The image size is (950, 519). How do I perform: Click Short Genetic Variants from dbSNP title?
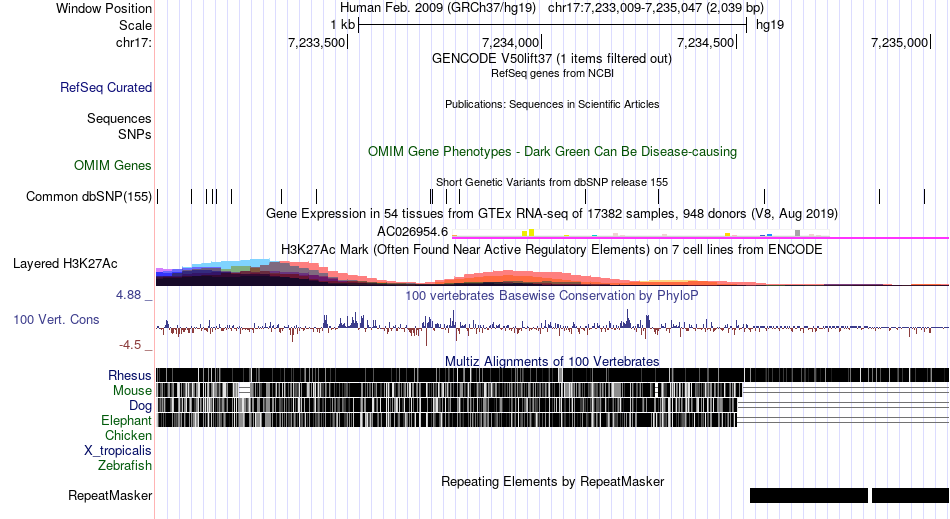click(552, 182)
